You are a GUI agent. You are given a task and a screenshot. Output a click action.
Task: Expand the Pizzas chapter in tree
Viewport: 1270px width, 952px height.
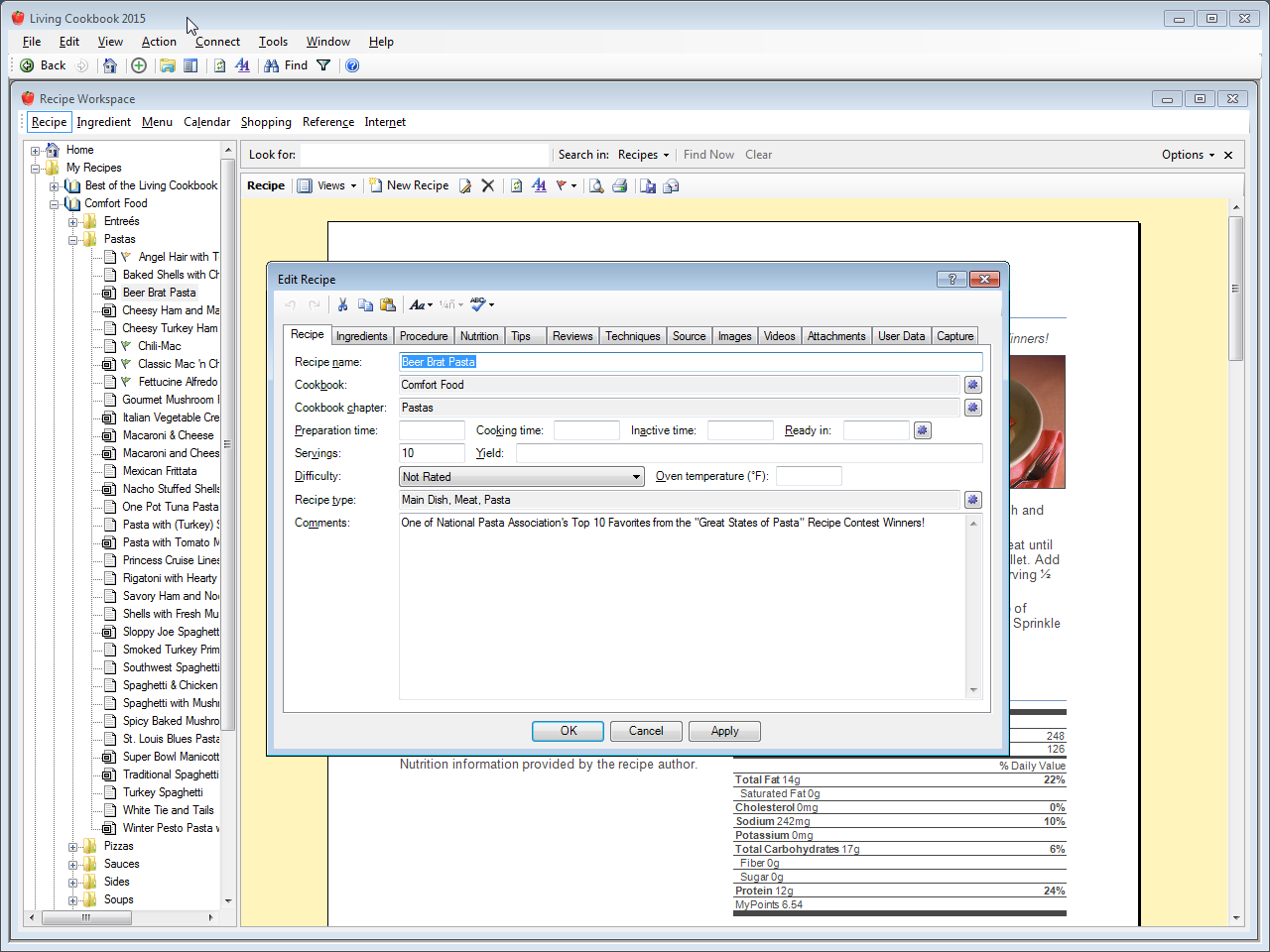[x=72, y=847]
